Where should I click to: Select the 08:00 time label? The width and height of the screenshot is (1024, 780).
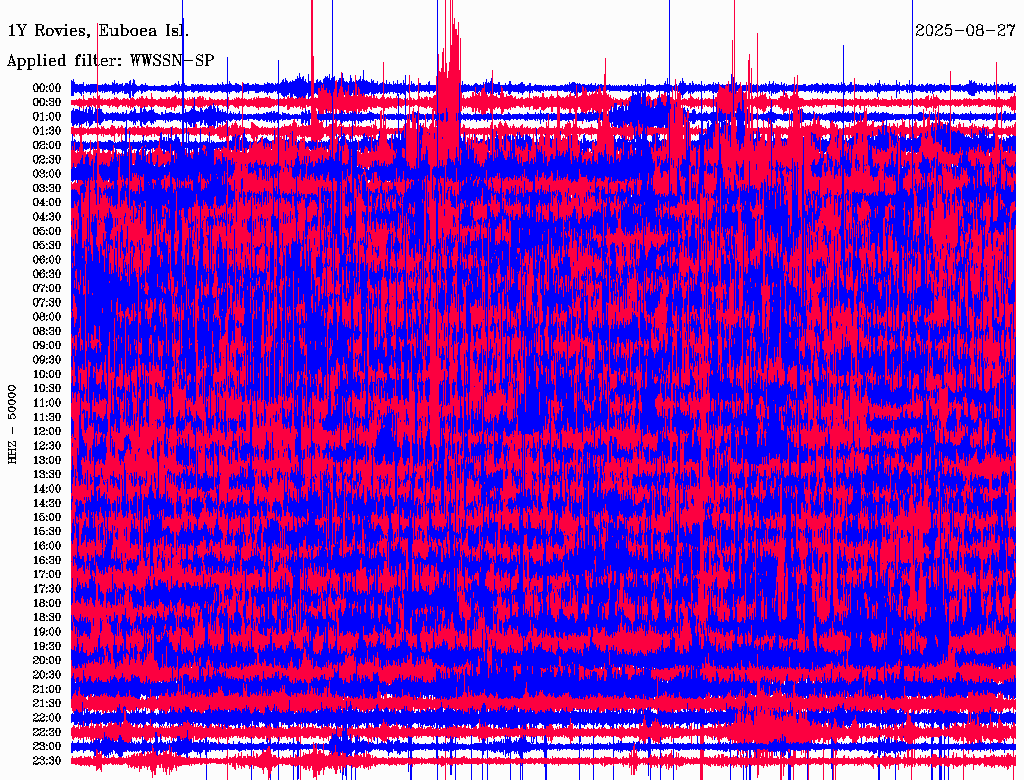47,317
